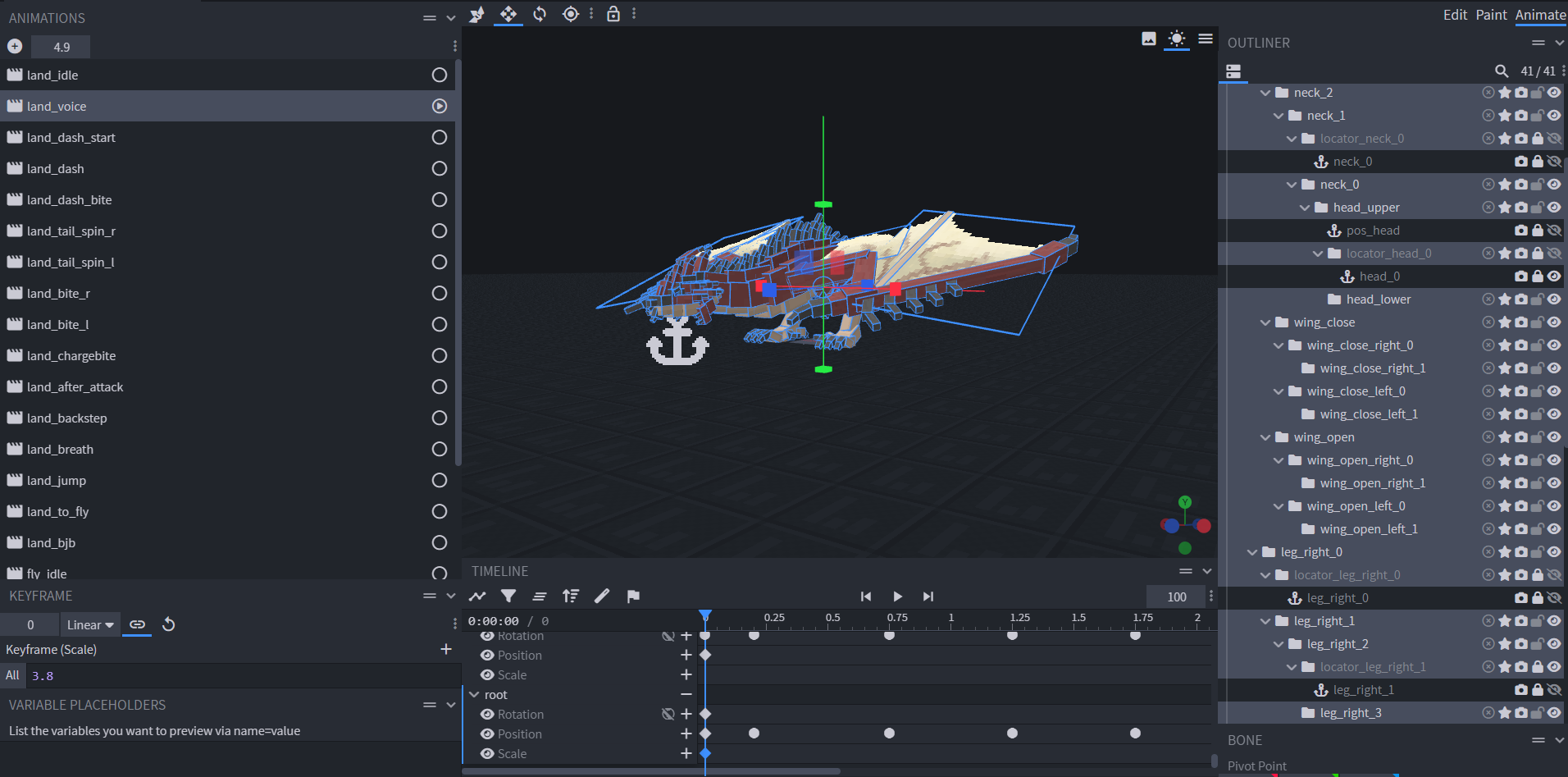
Task: Switch to the Paint mode tab
Action: coord(1491,15)
